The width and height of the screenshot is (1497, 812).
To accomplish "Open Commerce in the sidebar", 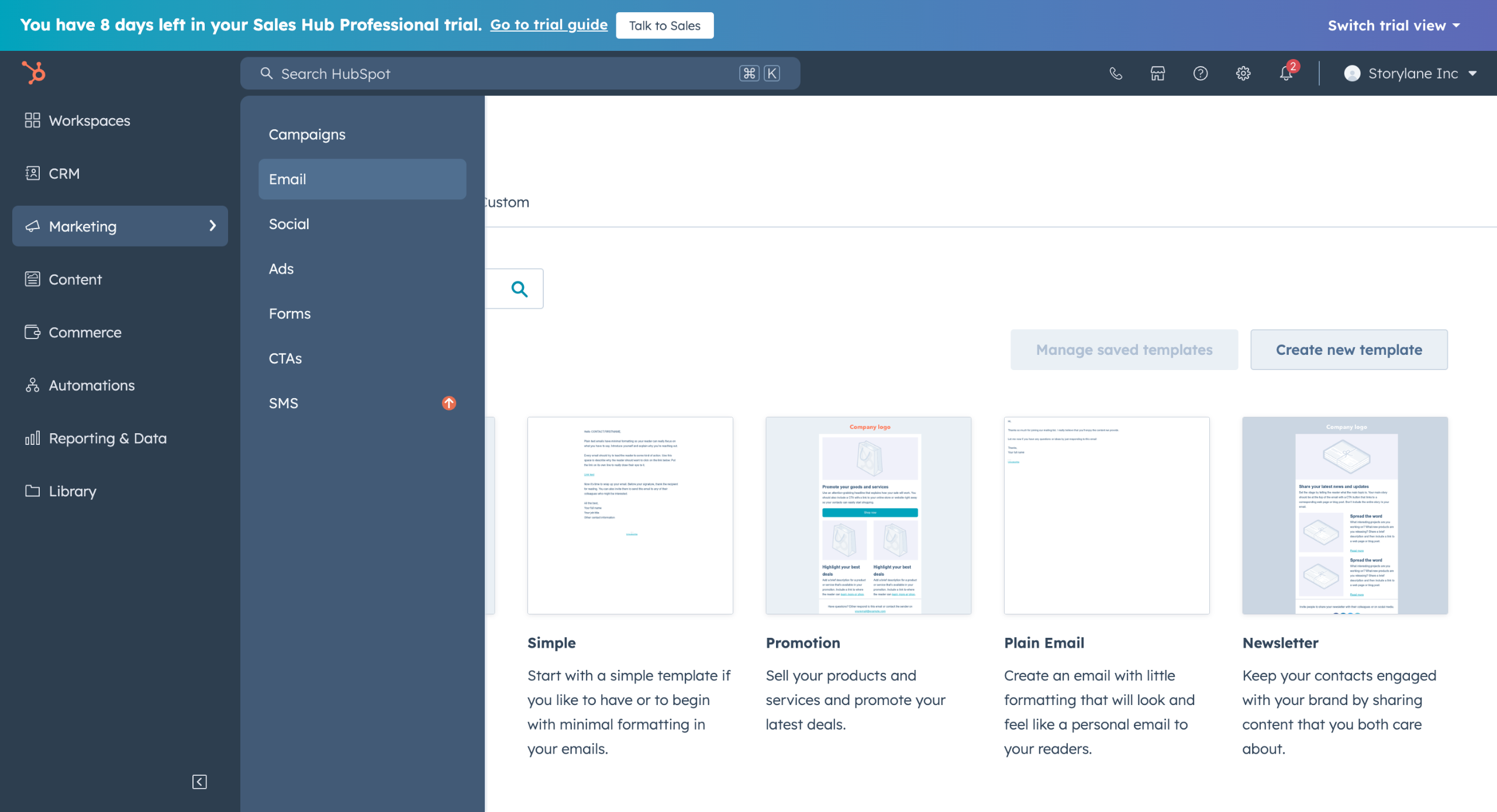I will 120,332.
